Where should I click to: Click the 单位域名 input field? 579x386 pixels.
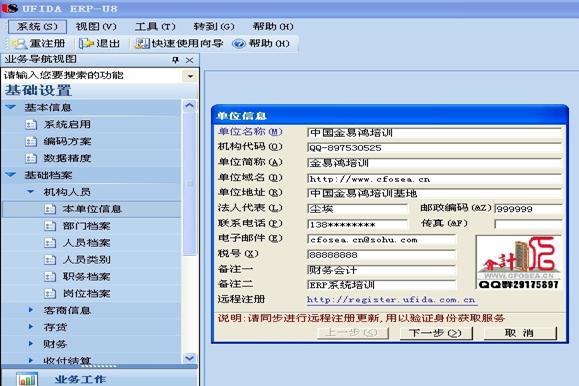click(x=434, y=179)
